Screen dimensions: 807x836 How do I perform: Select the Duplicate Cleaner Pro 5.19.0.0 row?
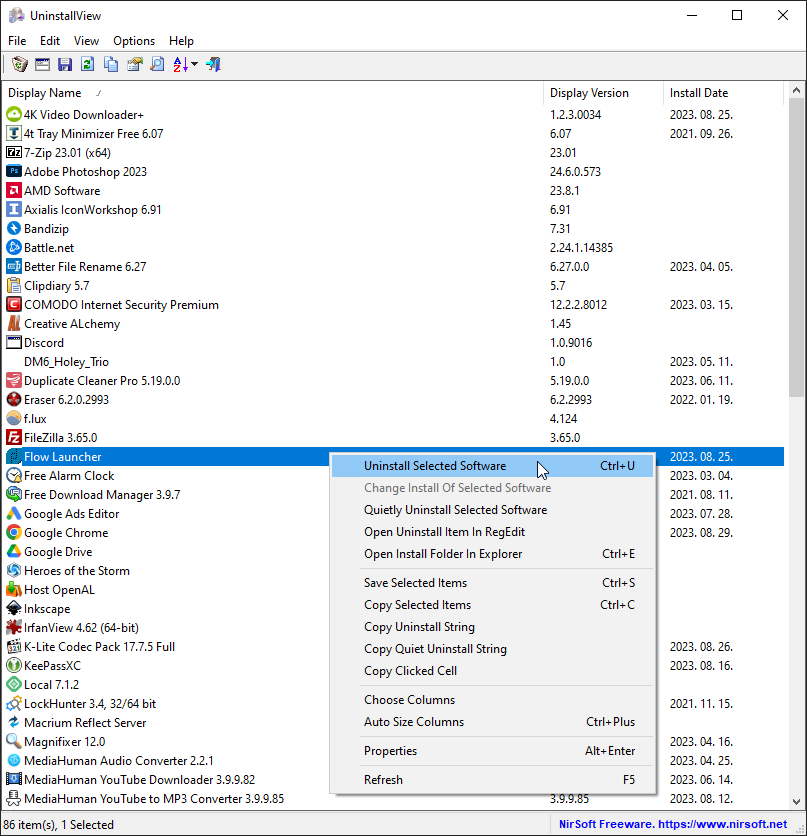(393, 381)
